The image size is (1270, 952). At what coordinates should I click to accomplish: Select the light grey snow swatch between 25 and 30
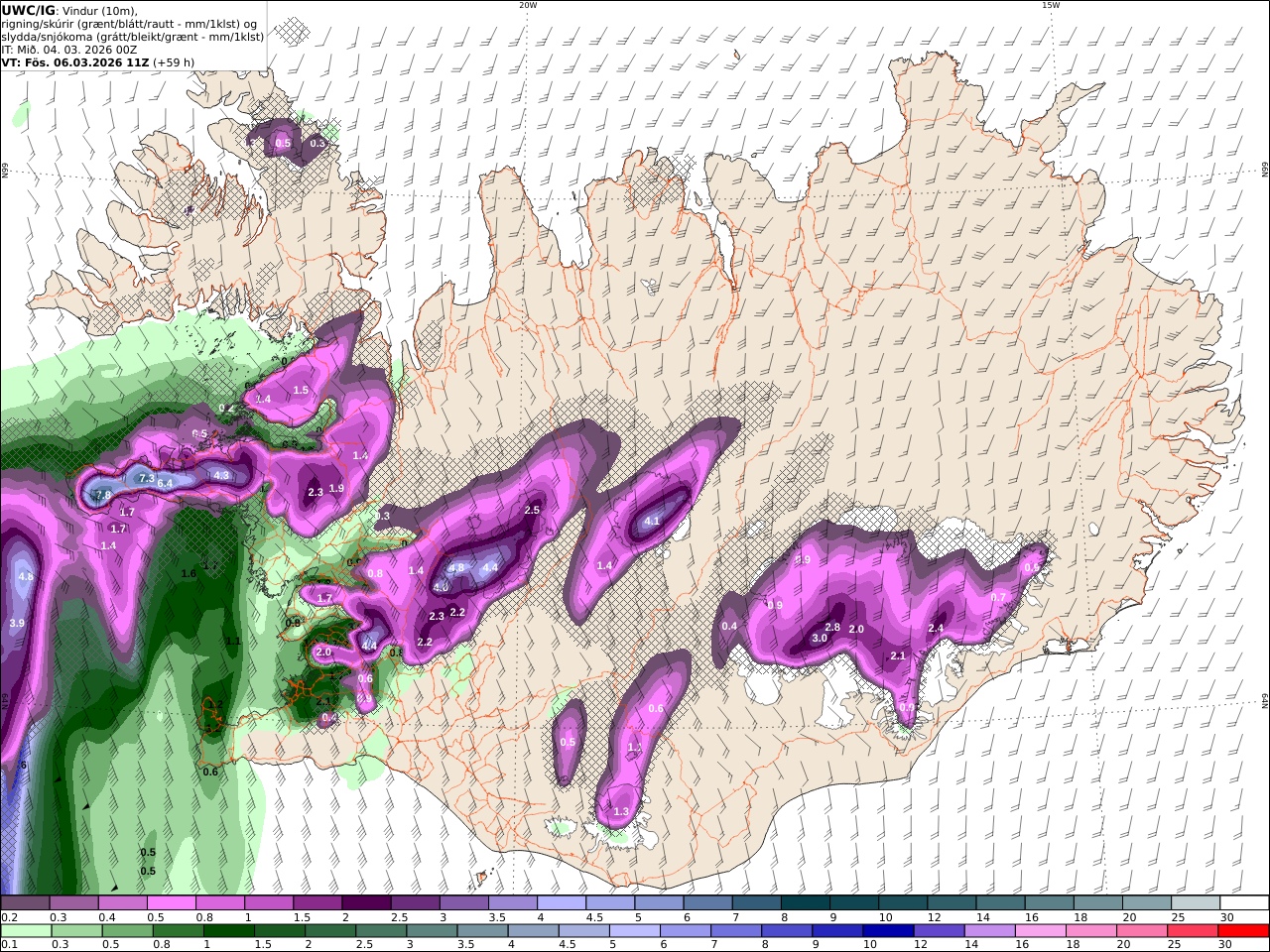[x=1196, y=902]
